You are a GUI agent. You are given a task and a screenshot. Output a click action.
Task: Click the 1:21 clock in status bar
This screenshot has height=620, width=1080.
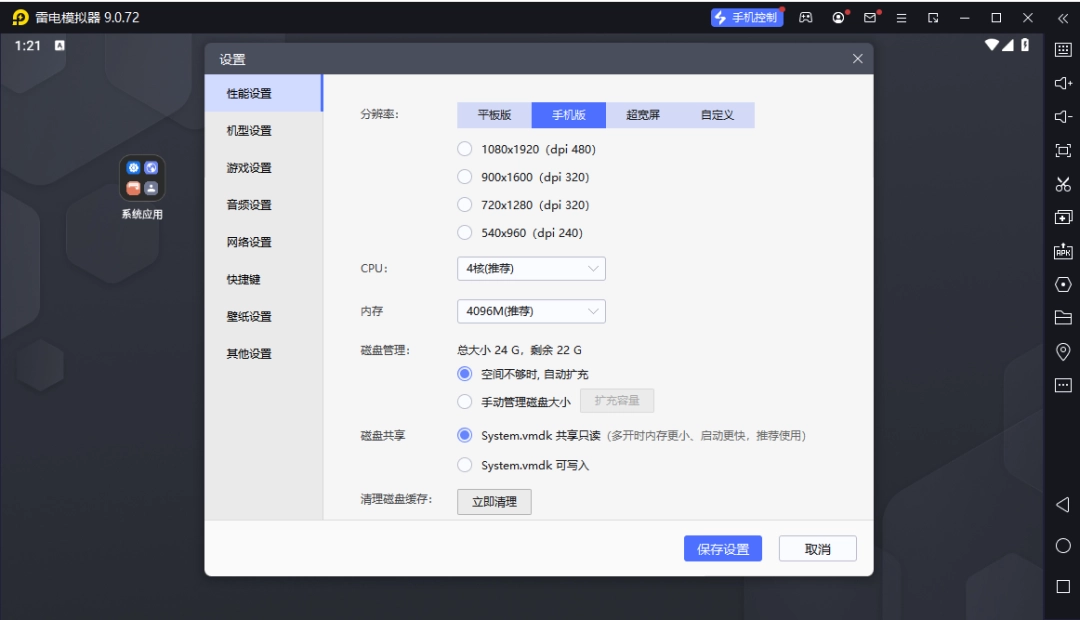point(28,45)
